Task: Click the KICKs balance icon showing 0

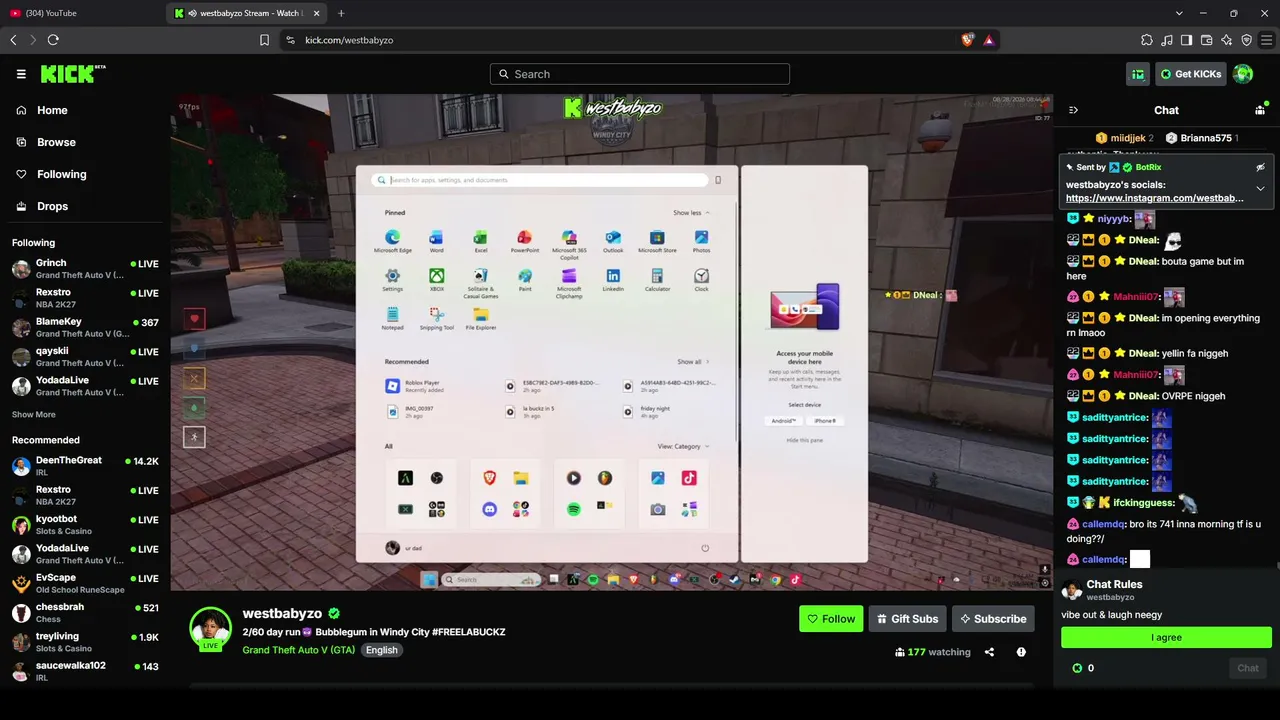Action: (1077, 668)
